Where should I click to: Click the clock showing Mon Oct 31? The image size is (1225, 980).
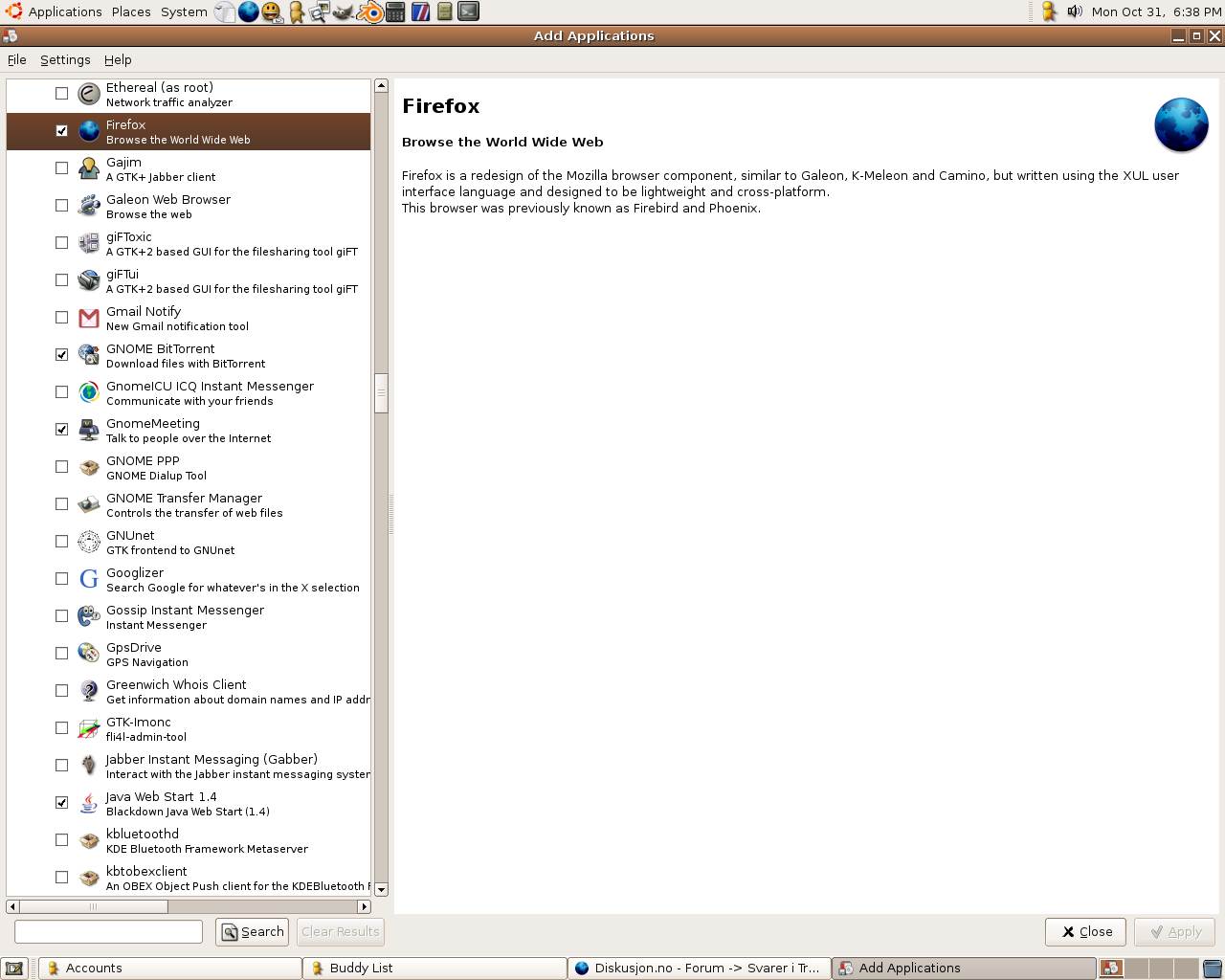1156,11
